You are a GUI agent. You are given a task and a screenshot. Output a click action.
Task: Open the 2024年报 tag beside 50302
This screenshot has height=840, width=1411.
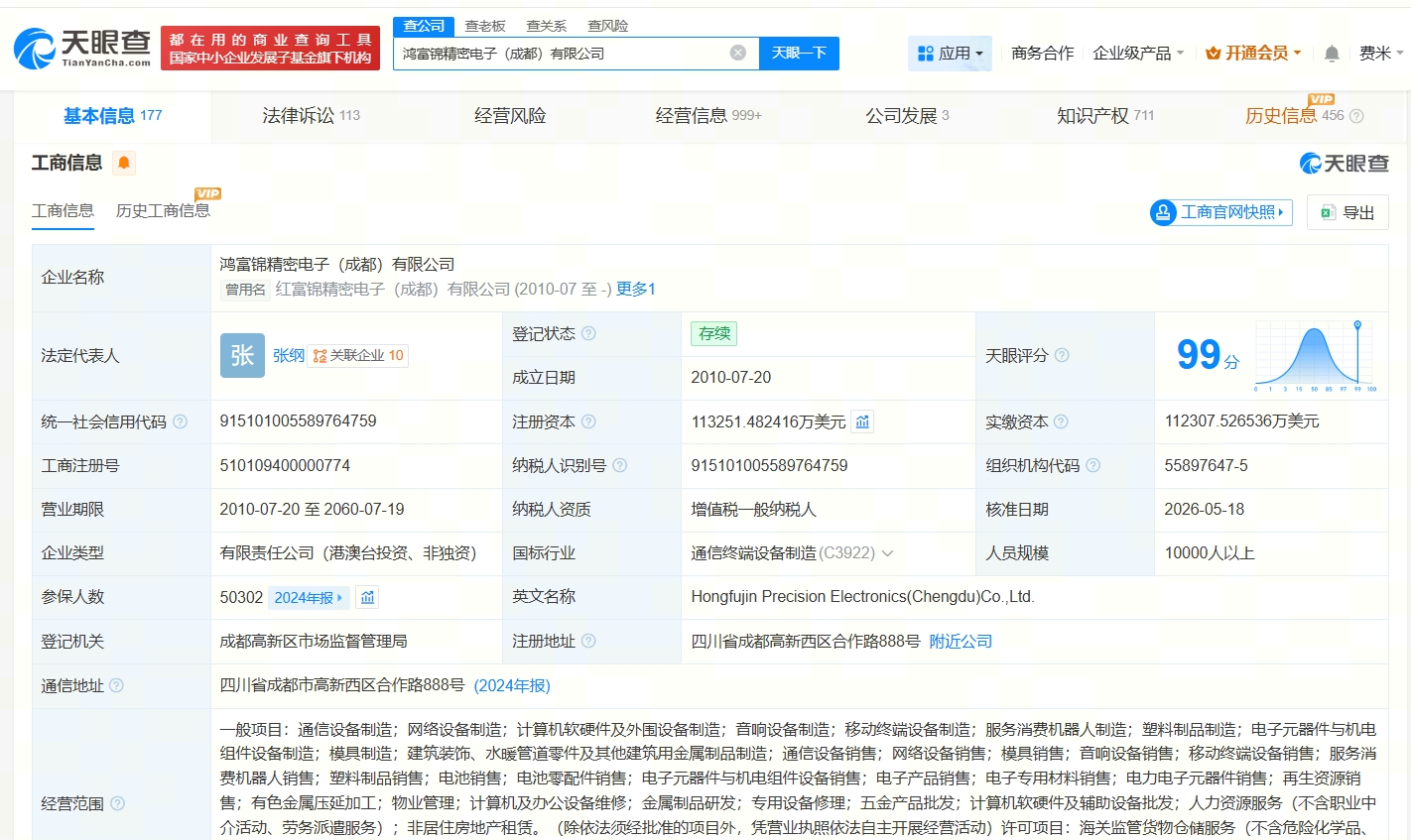pyautogui.click(x=309, y=597)
